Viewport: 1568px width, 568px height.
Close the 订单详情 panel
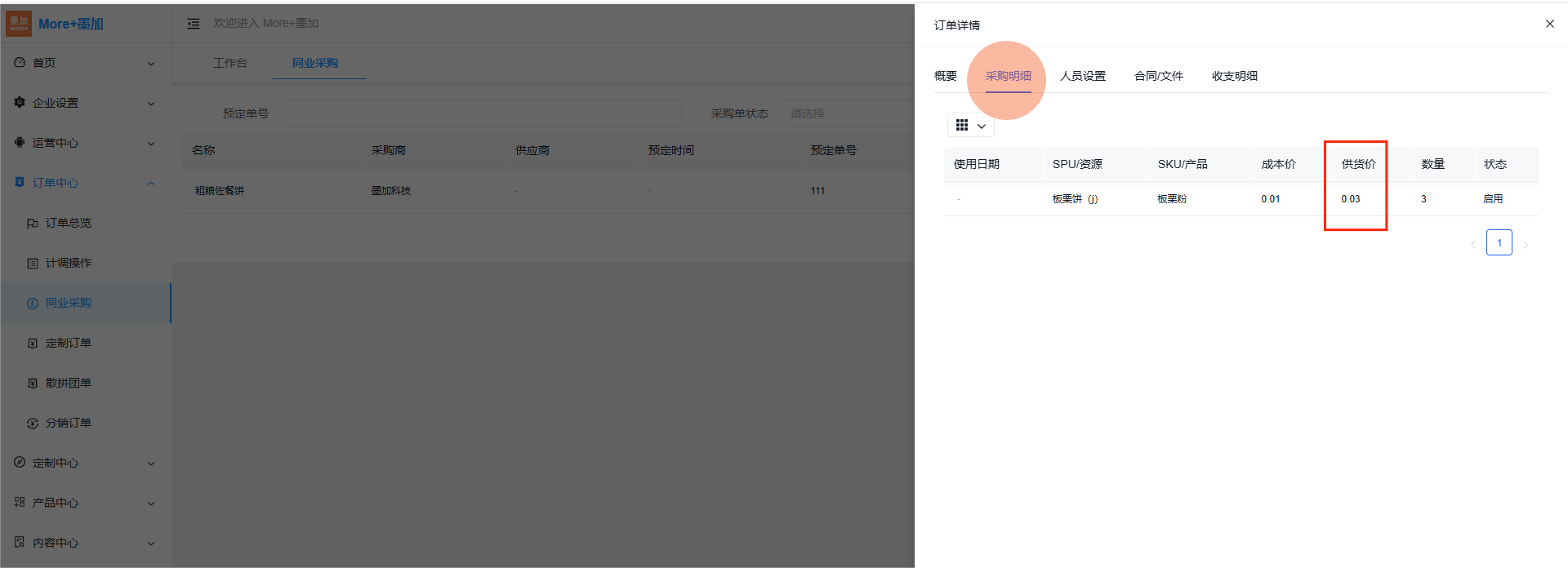(1549, 24)
